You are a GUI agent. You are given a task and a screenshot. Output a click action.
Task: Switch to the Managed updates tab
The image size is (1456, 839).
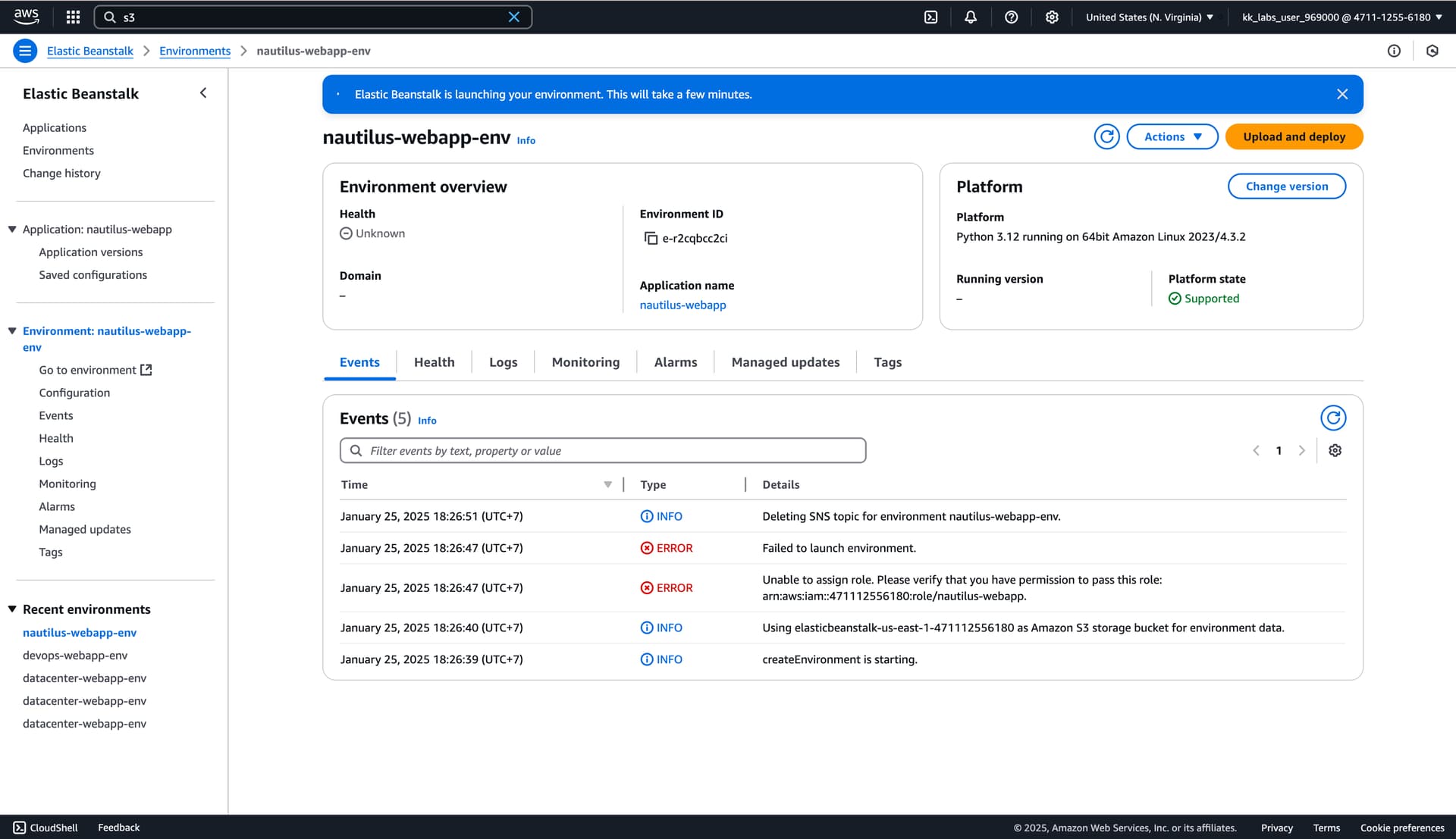point(785,362)
